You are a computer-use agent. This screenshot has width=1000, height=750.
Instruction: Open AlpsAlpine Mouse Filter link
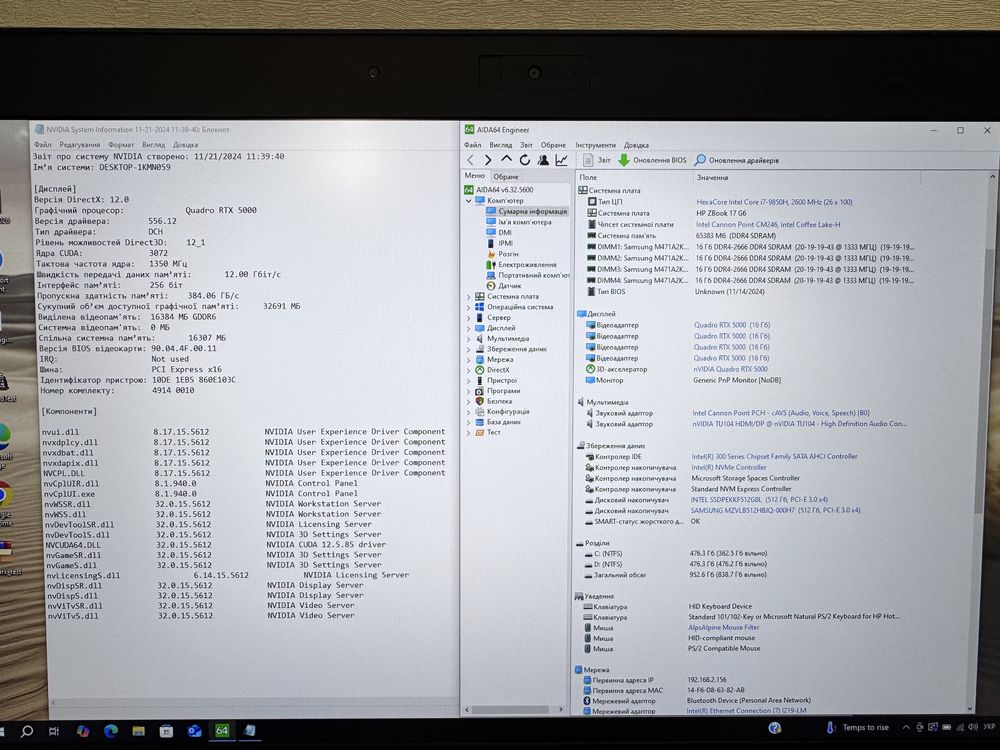[723, 628]
